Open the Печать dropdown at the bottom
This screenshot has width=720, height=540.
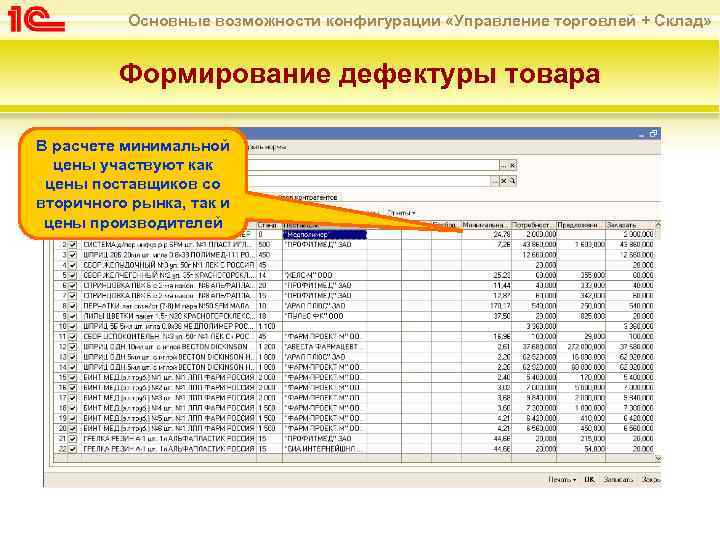562,479
